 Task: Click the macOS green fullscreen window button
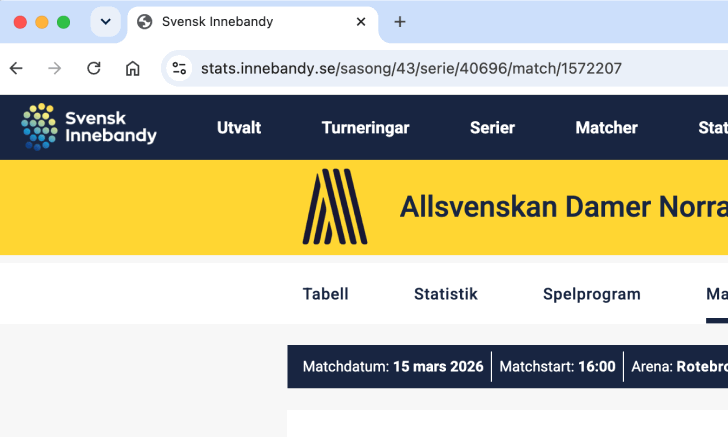pyautogui.click(x=64, y=22)
